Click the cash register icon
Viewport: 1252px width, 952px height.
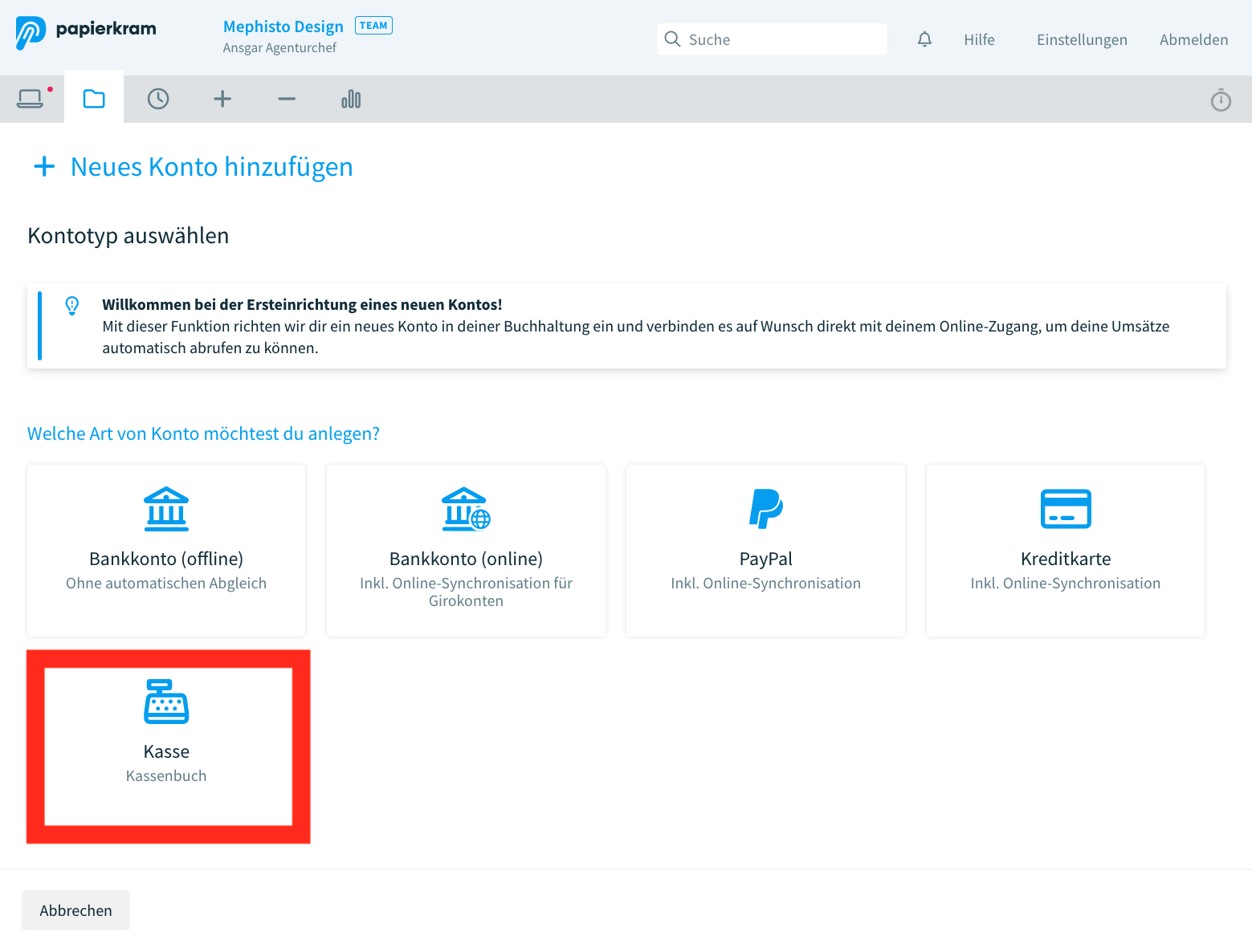166,702
